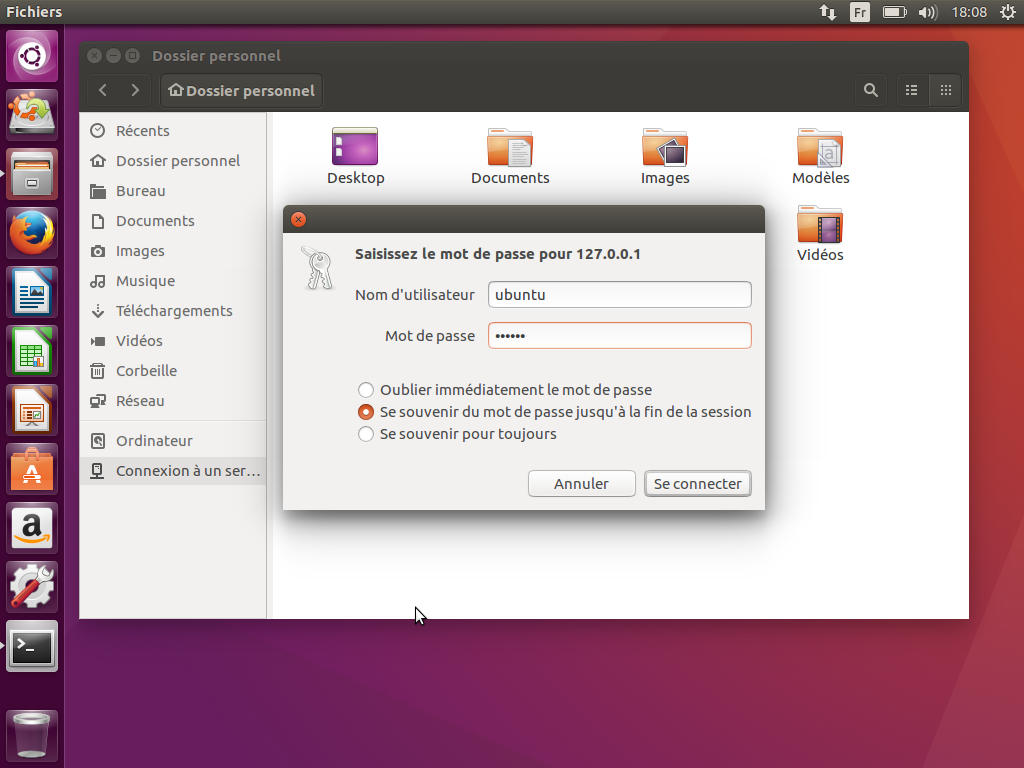The width and height of the screenshot is (1024, 768).
Task: Open the Vidéos folder icon
Action: coord(820,226)
